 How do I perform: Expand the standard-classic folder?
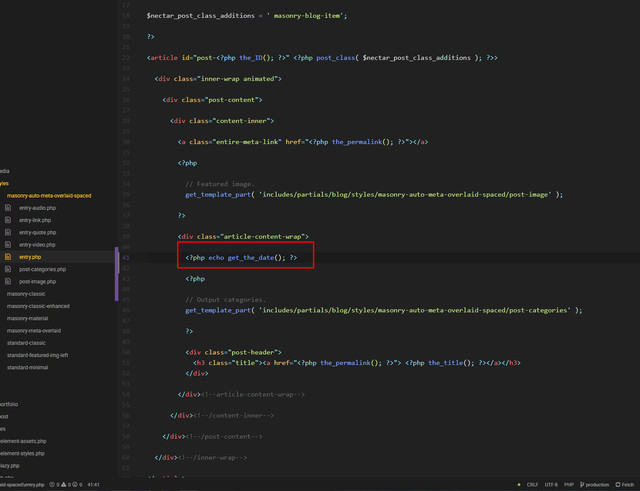tap(27, 342)
